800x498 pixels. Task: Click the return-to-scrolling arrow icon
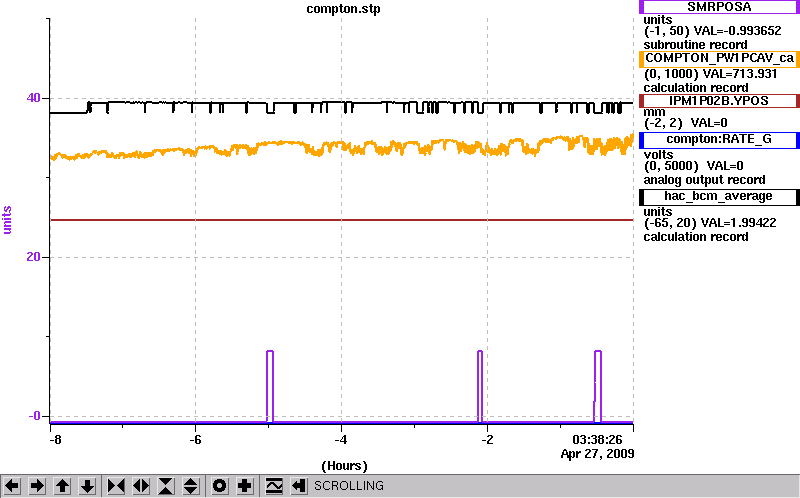pos(298,486)
